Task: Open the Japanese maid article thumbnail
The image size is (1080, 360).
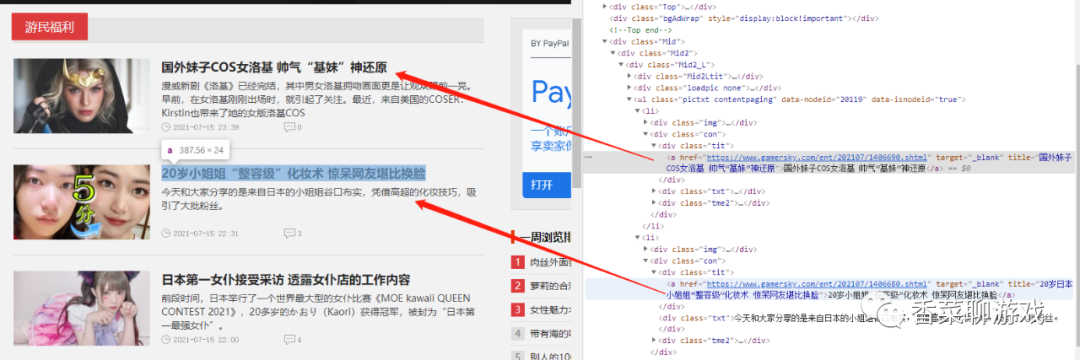Action: 81,308
